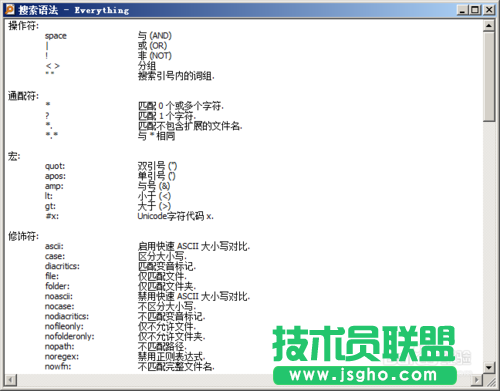Click Unicode字符代码 x text
Screen dimensions: 500x391
tap(175, 216)
